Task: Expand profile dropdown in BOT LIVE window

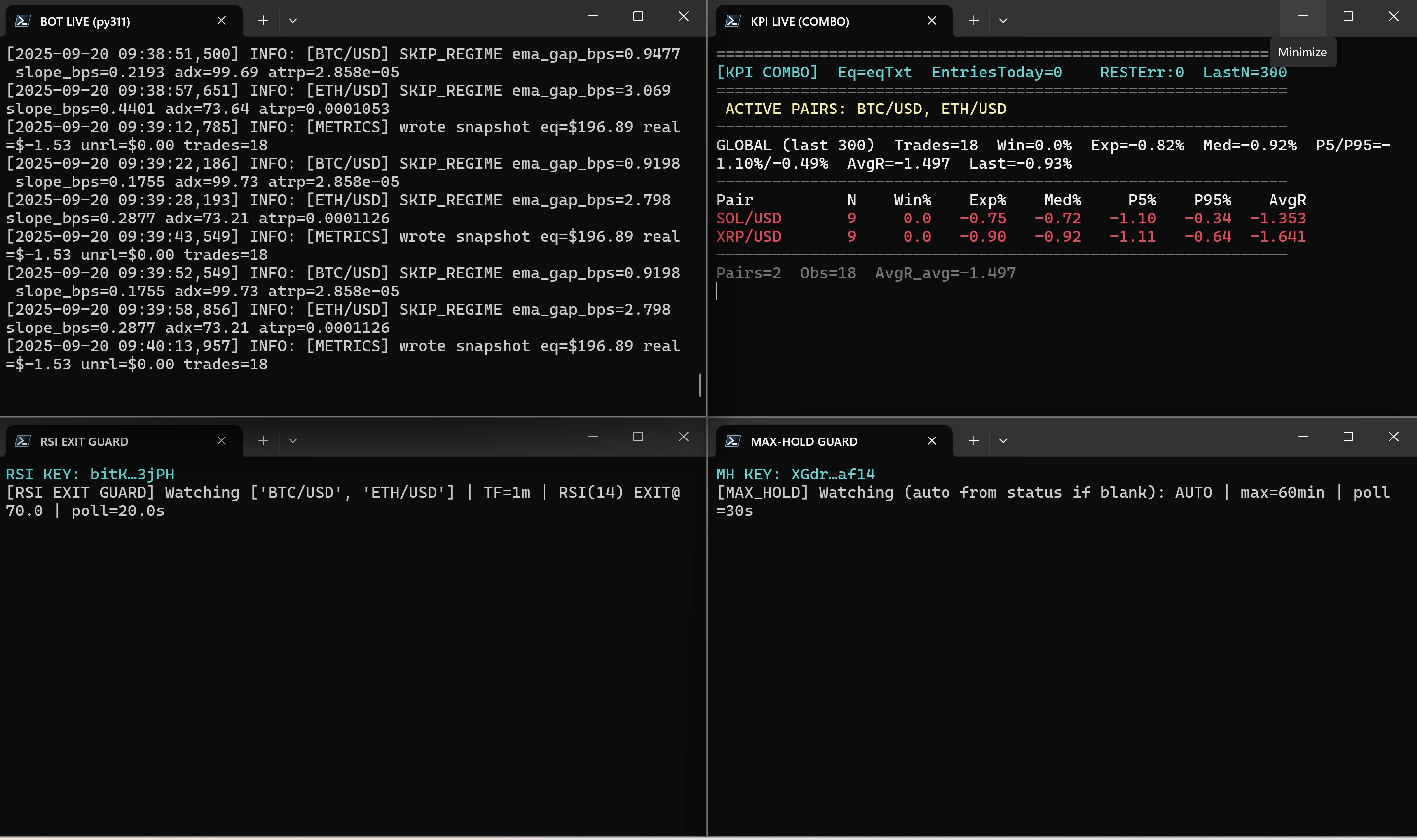Action: [292, 20]
